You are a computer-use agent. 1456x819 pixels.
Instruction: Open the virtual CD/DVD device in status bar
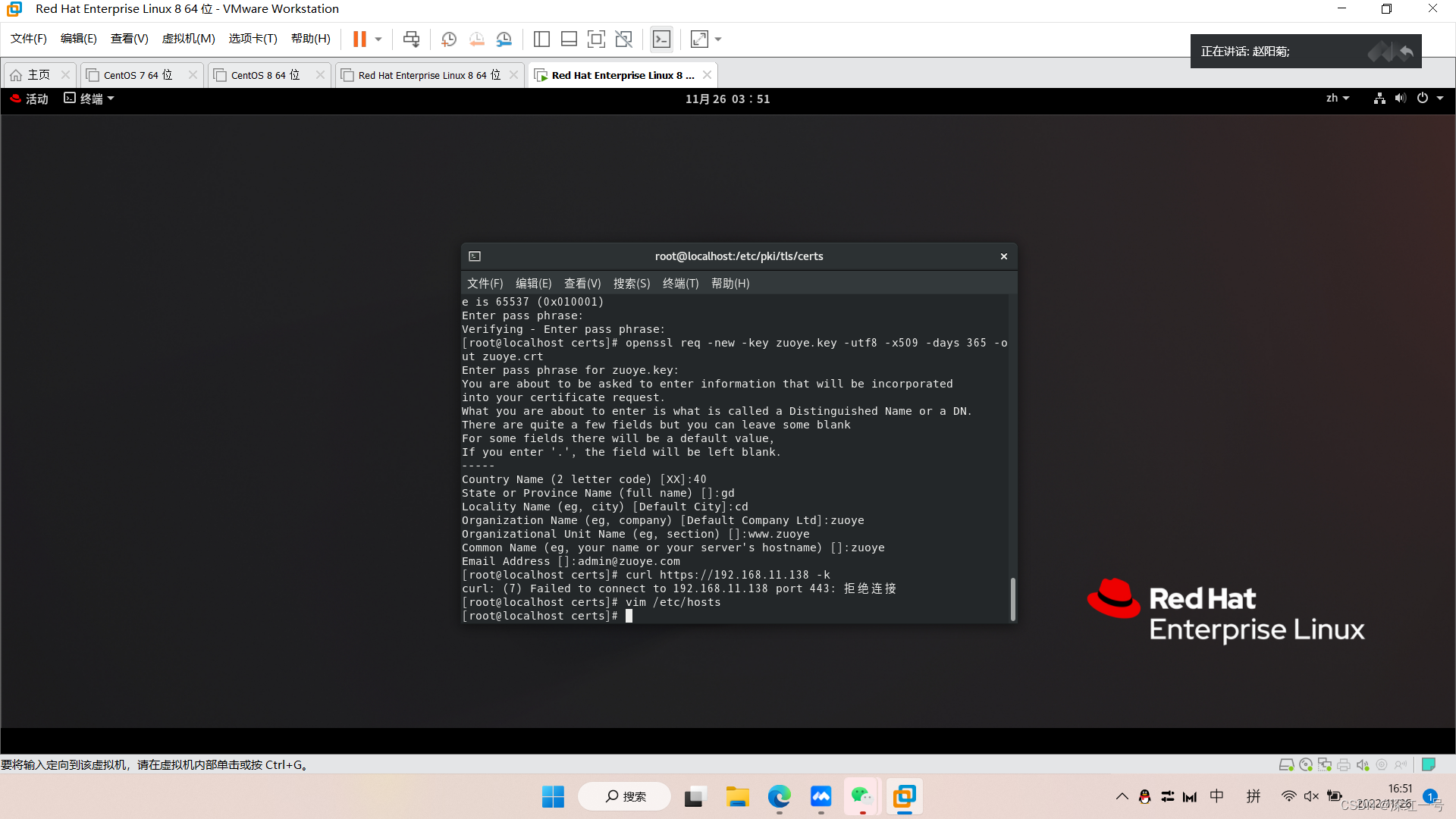pos(1306,764)
